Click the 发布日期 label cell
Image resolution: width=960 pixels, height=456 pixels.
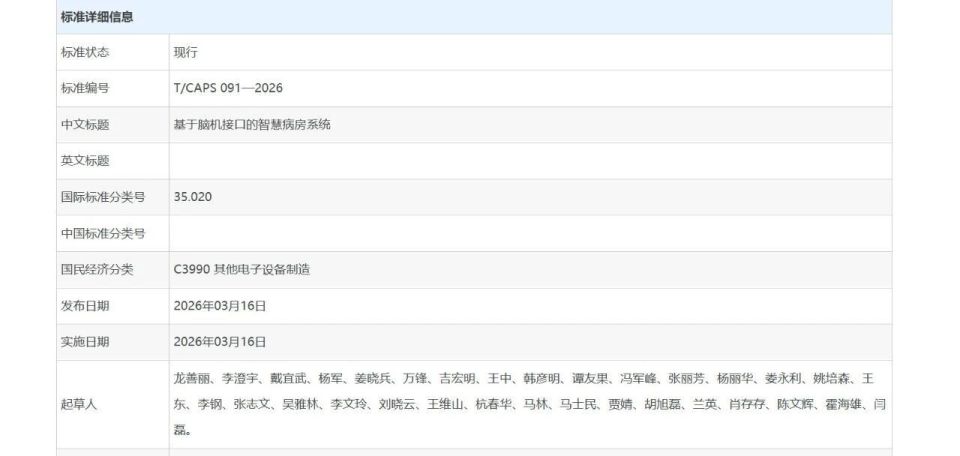113,306
